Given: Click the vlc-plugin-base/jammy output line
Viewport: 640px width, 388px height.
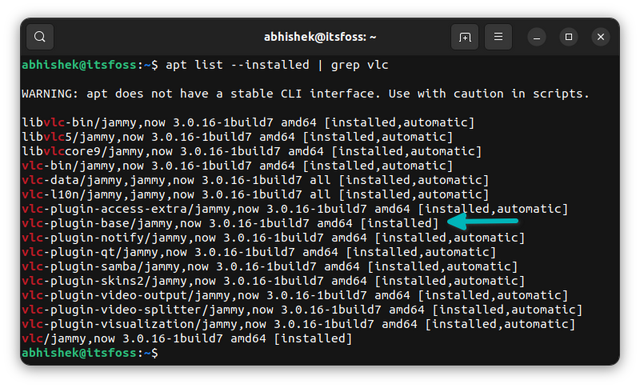Looking at the screenshot, I should point(230,224).
